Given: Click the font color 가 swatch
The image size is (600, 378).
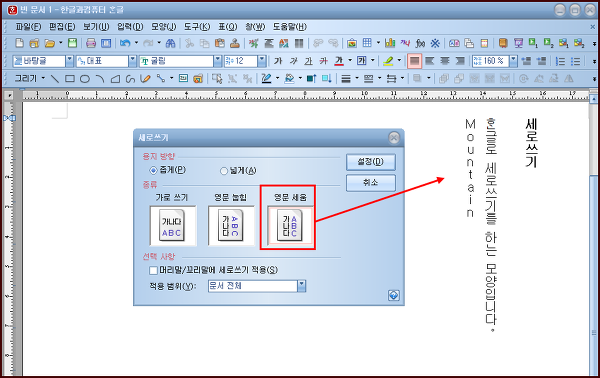Looking at the screenshot, I should [x=339, y=61].
